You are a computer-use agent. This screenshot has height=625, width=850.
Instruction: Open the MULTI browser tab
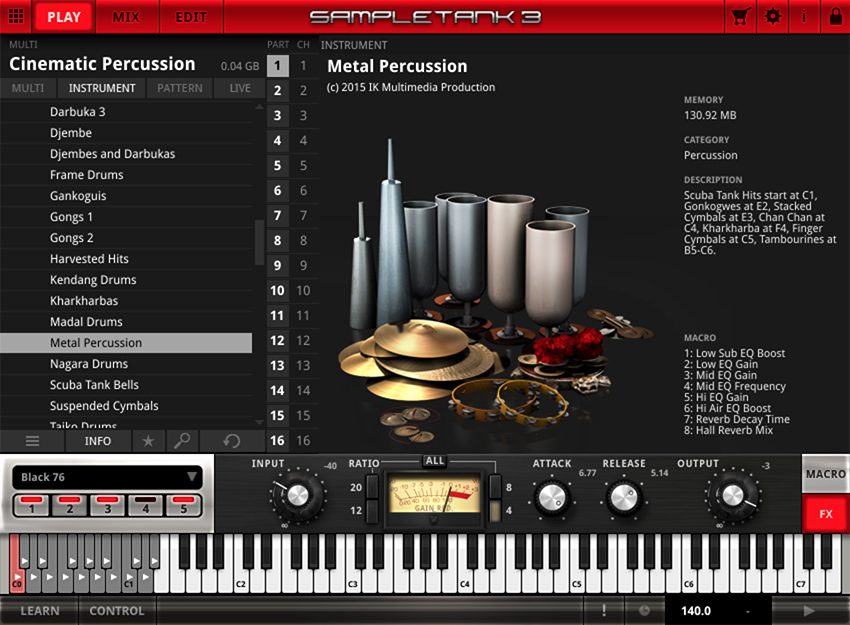pos(28,88)
